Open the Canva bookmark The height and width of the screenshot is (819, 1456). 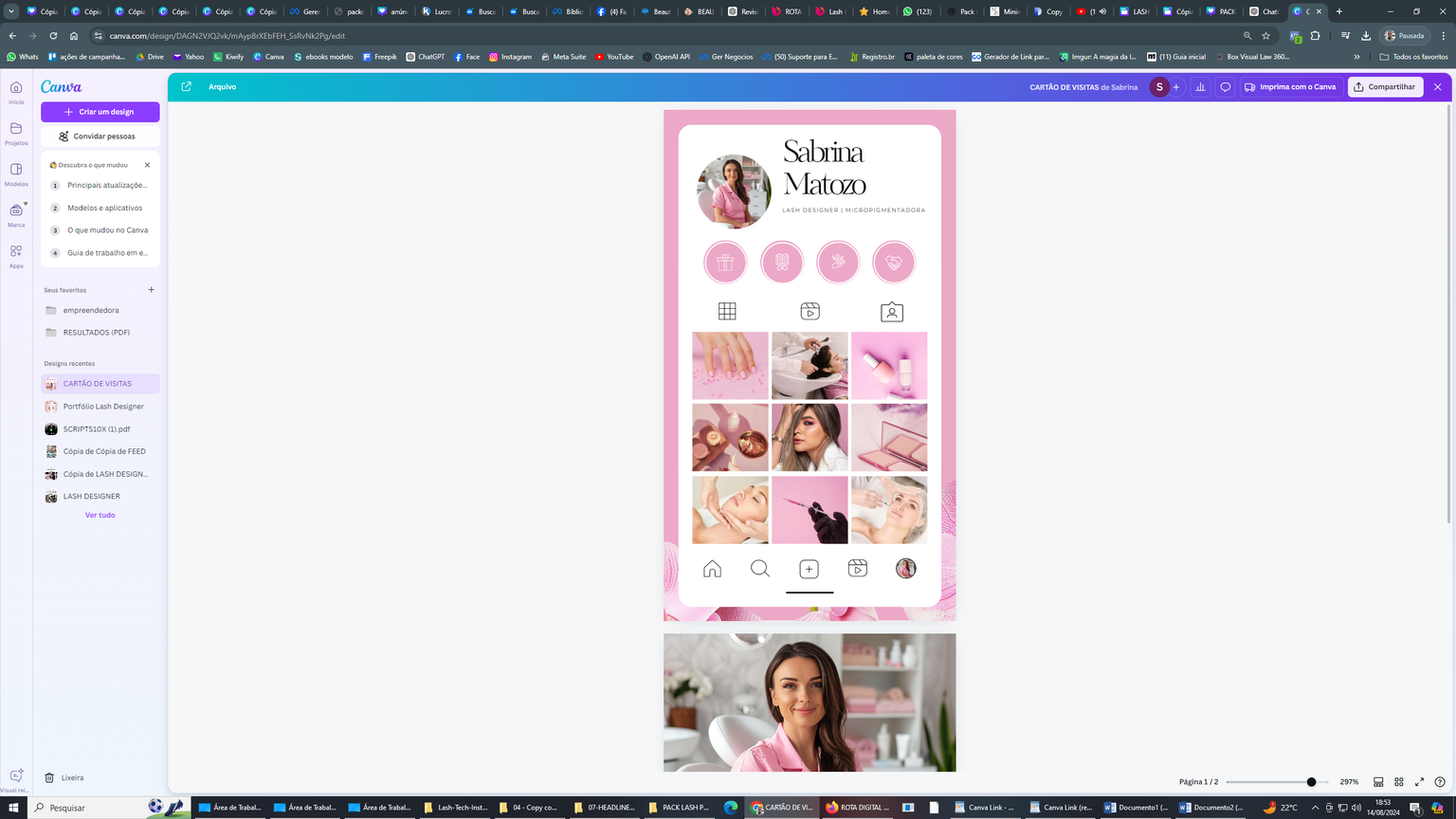point(268,57)
